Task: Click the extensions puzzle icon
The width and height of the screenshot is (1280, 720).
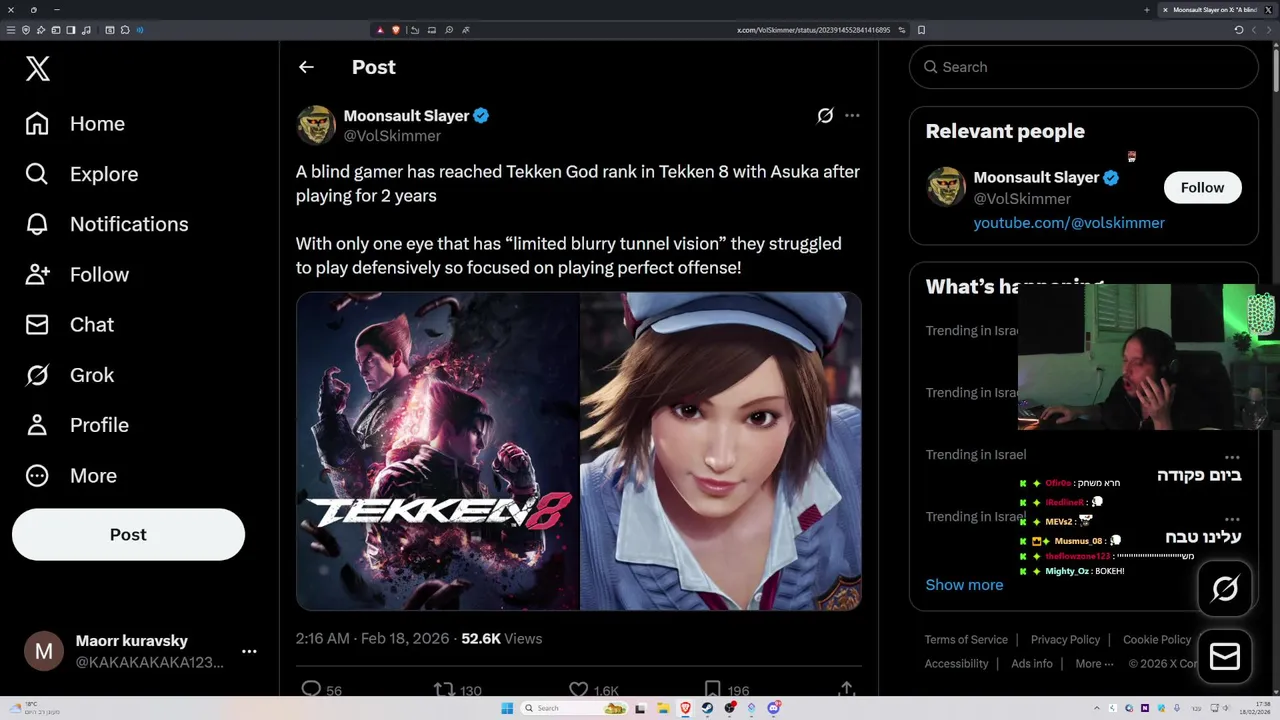Action: click(125, 30)
